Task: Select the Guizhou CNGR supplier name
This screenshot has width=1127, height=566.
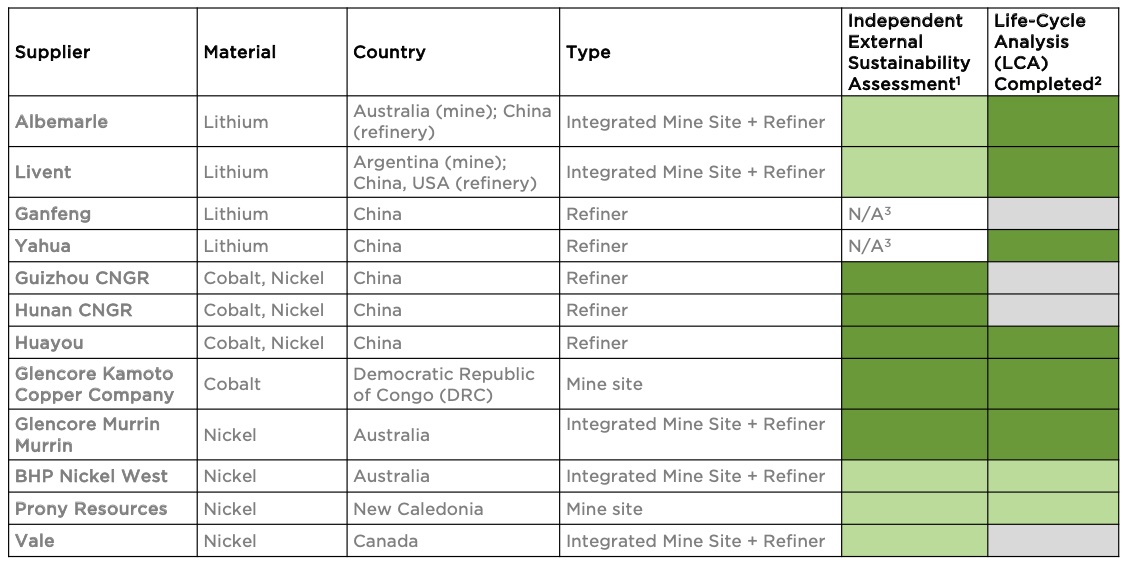Action: [82, 278]
